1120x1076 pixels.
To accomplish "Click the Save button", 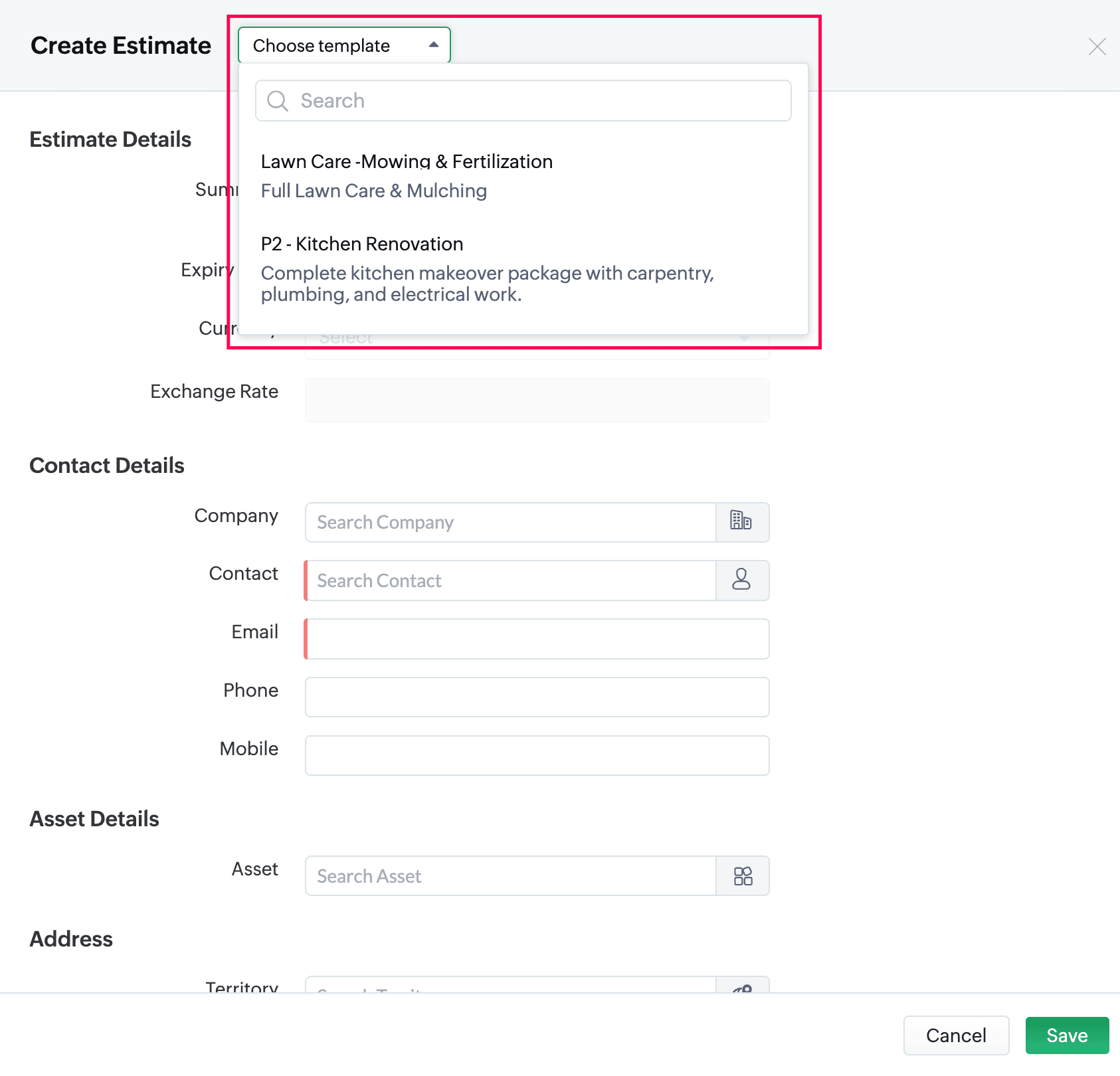I will [1066, 1035].
